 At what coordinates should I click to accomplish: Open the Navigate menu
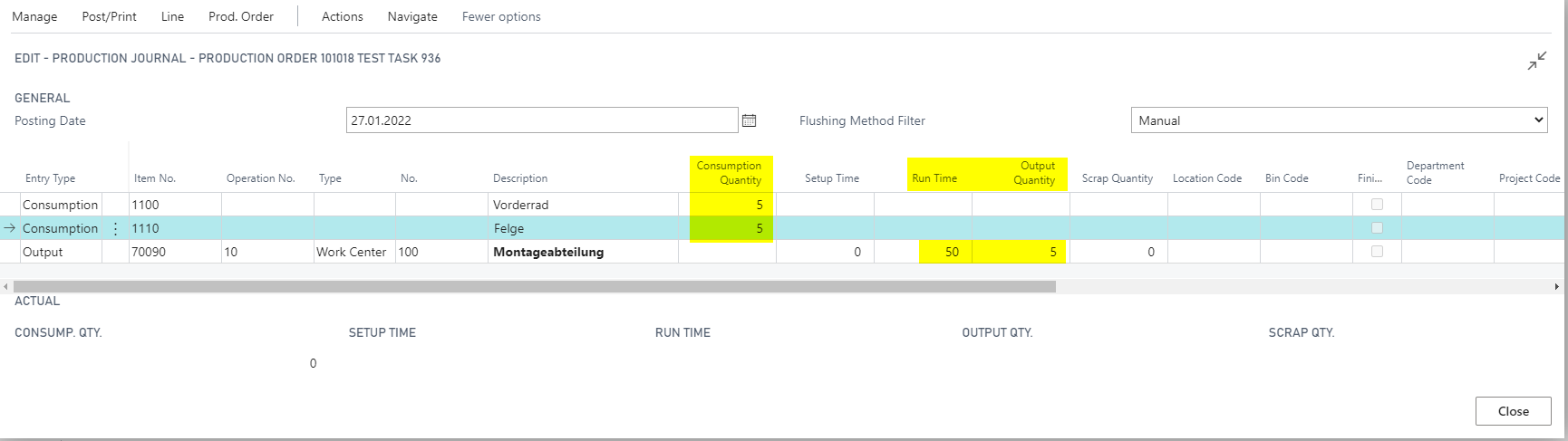pyautogui.click(x=412, y=16)
